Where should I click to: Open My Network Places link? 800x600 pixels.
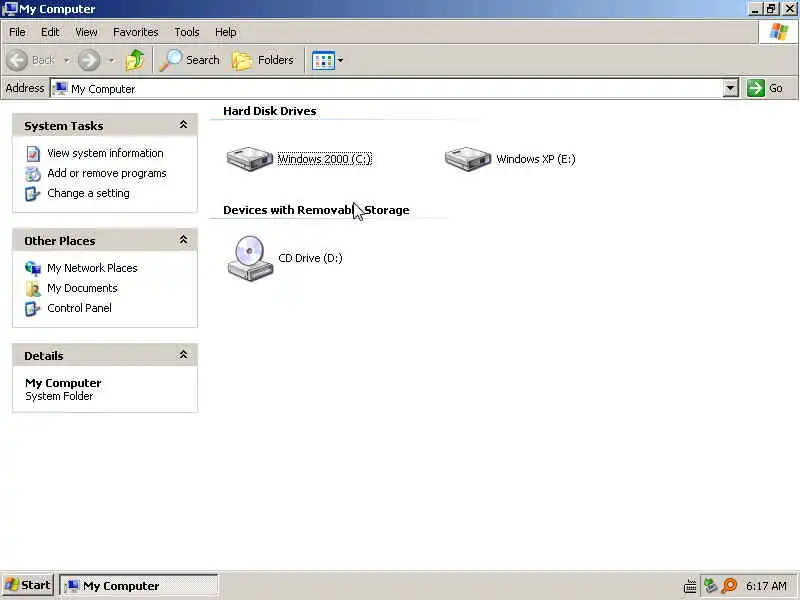click(92, 268)
